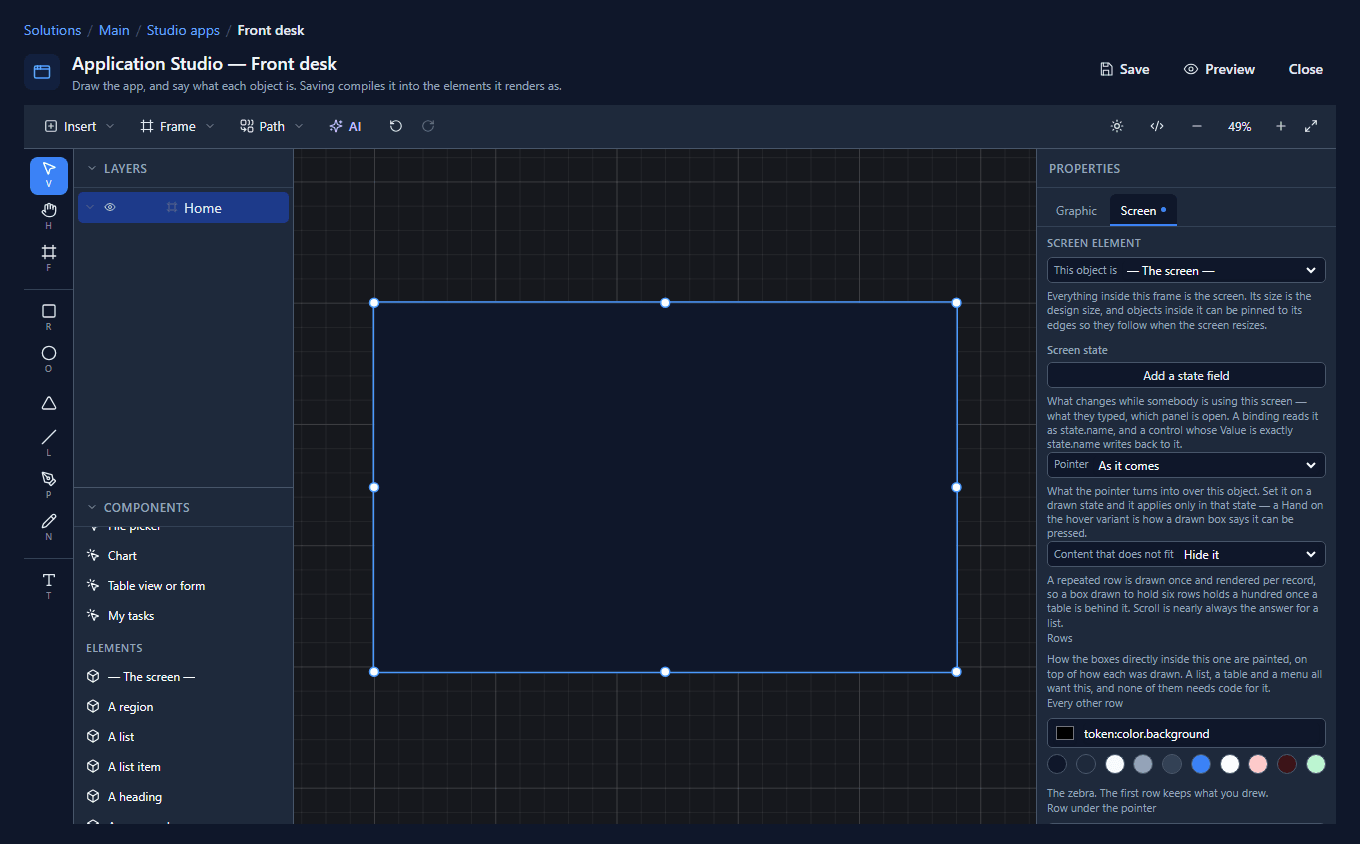Open the code view icon
The height and width of the screenshot is (844, 1360).
coord(1157,126)
